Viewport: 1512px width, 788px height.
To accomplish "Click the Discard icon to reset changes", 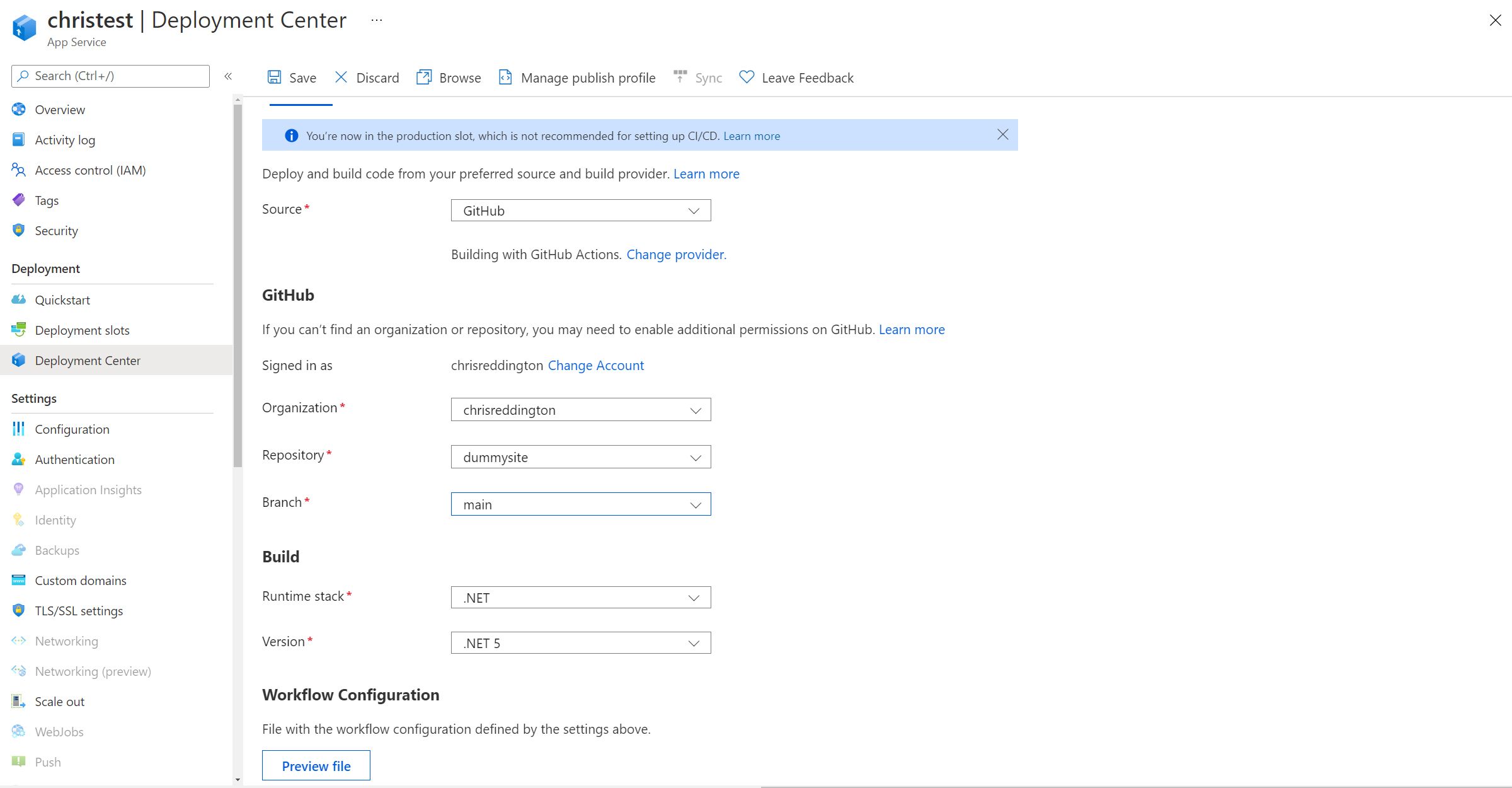I will coord(341,77).
